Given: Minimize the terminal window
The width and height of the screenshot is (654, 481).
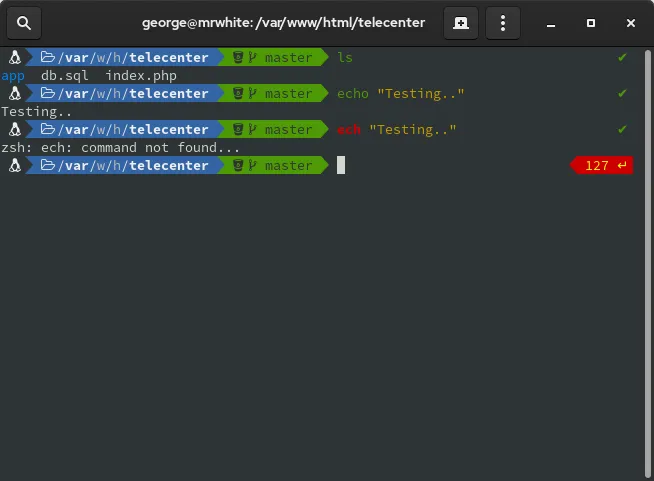Looking at the screenshot, I should click(x=551, y=23).
